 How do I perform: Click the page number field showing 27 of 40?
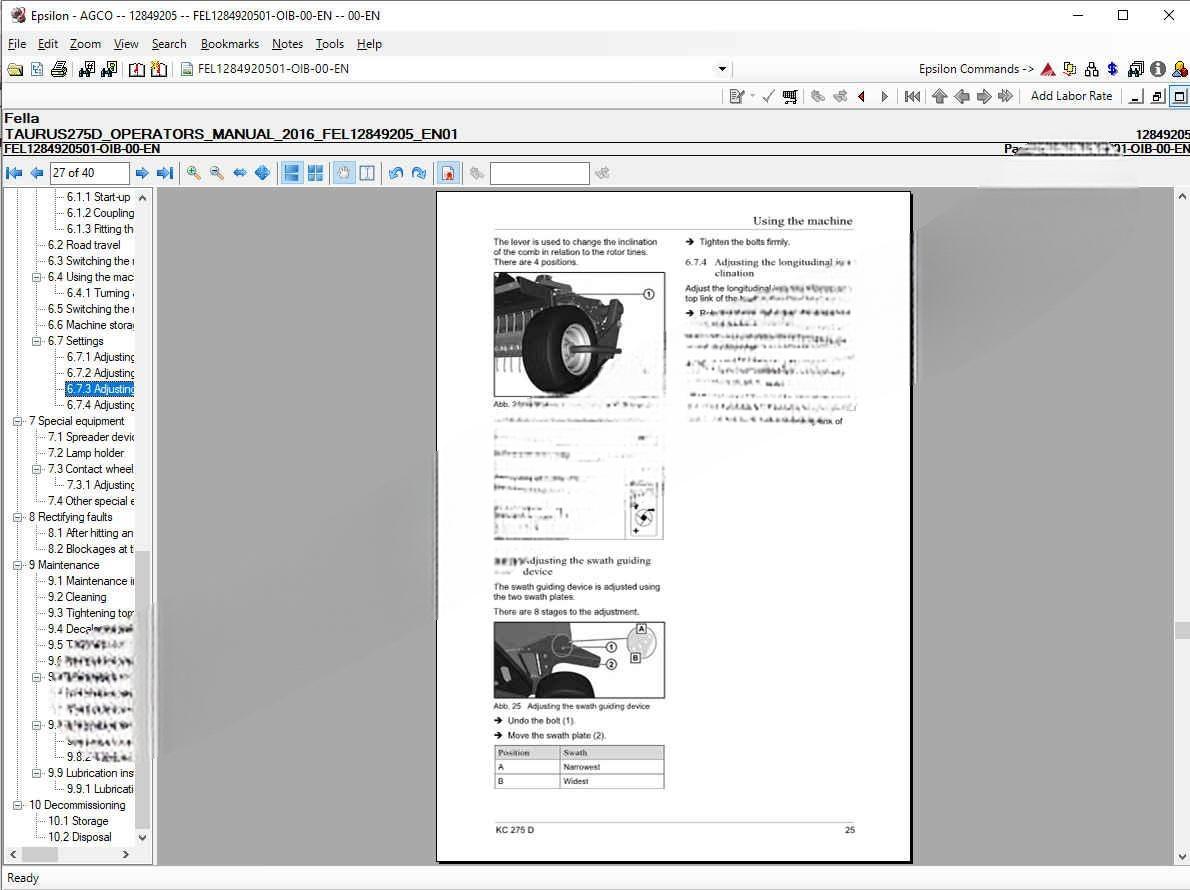[89, 173]
